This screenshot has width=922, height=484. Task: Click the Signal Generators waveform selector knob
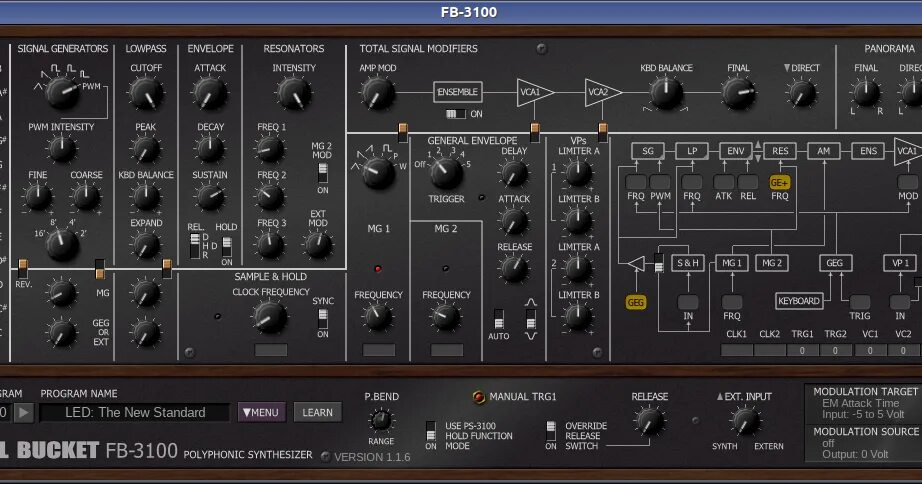[x=63, y=92]
